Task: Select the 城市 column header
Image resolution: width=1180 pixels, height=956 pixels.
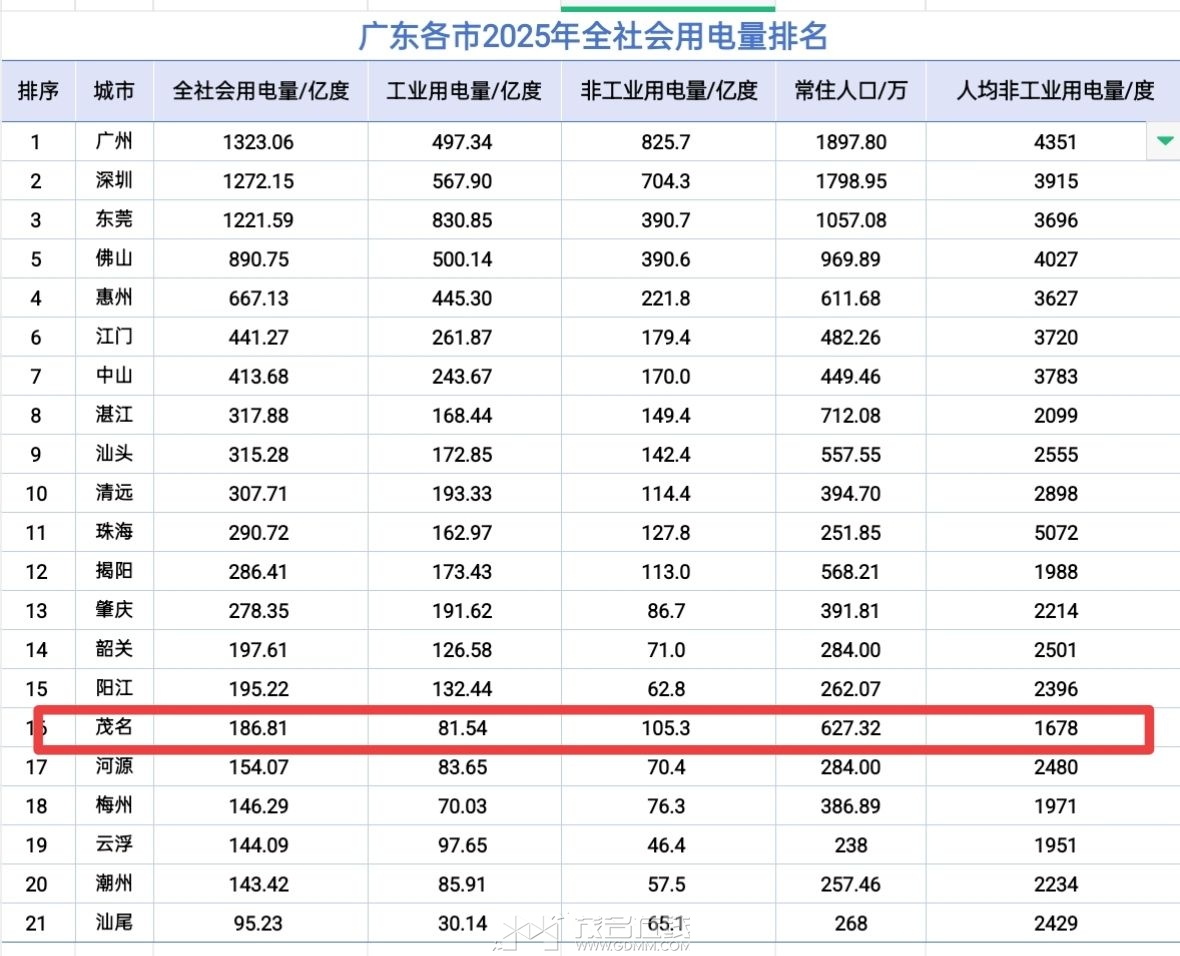Action: pyautogui.click(x=114, y=91)
